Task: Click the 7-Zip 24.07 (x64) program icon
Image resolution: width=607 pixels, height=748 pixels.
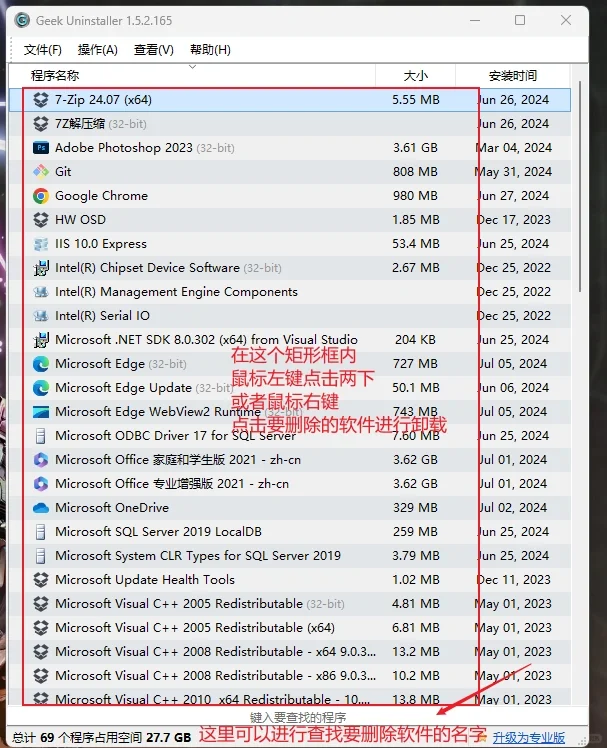Action: point(41,100)
